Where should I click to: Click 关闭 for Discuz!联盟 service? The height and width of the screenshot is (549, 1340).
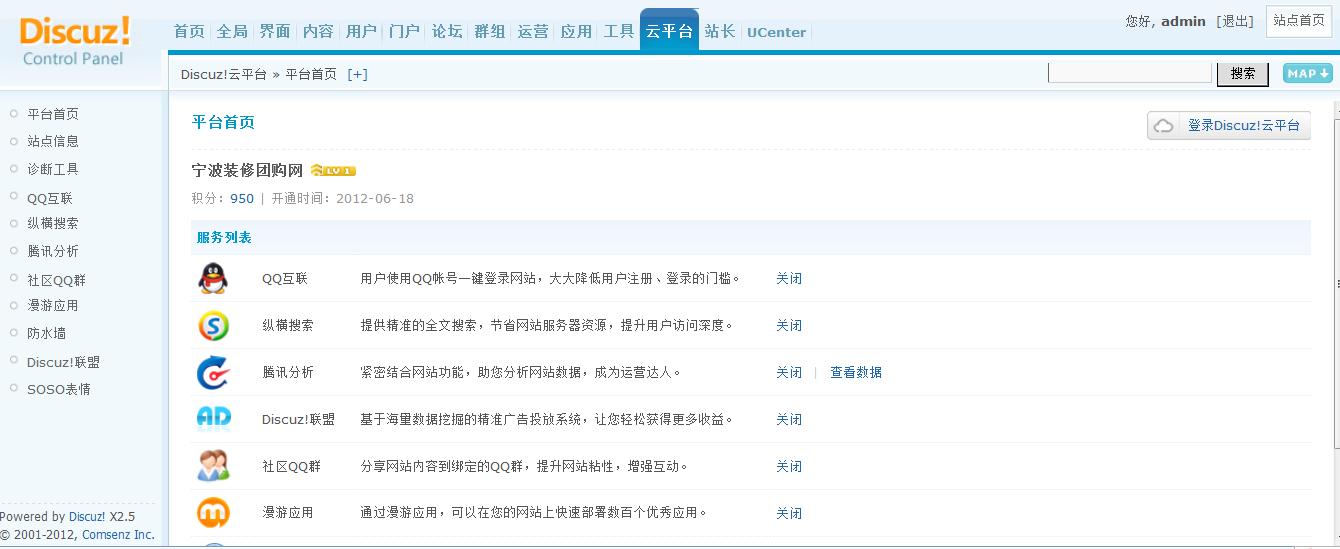click(x=789, y=419)
